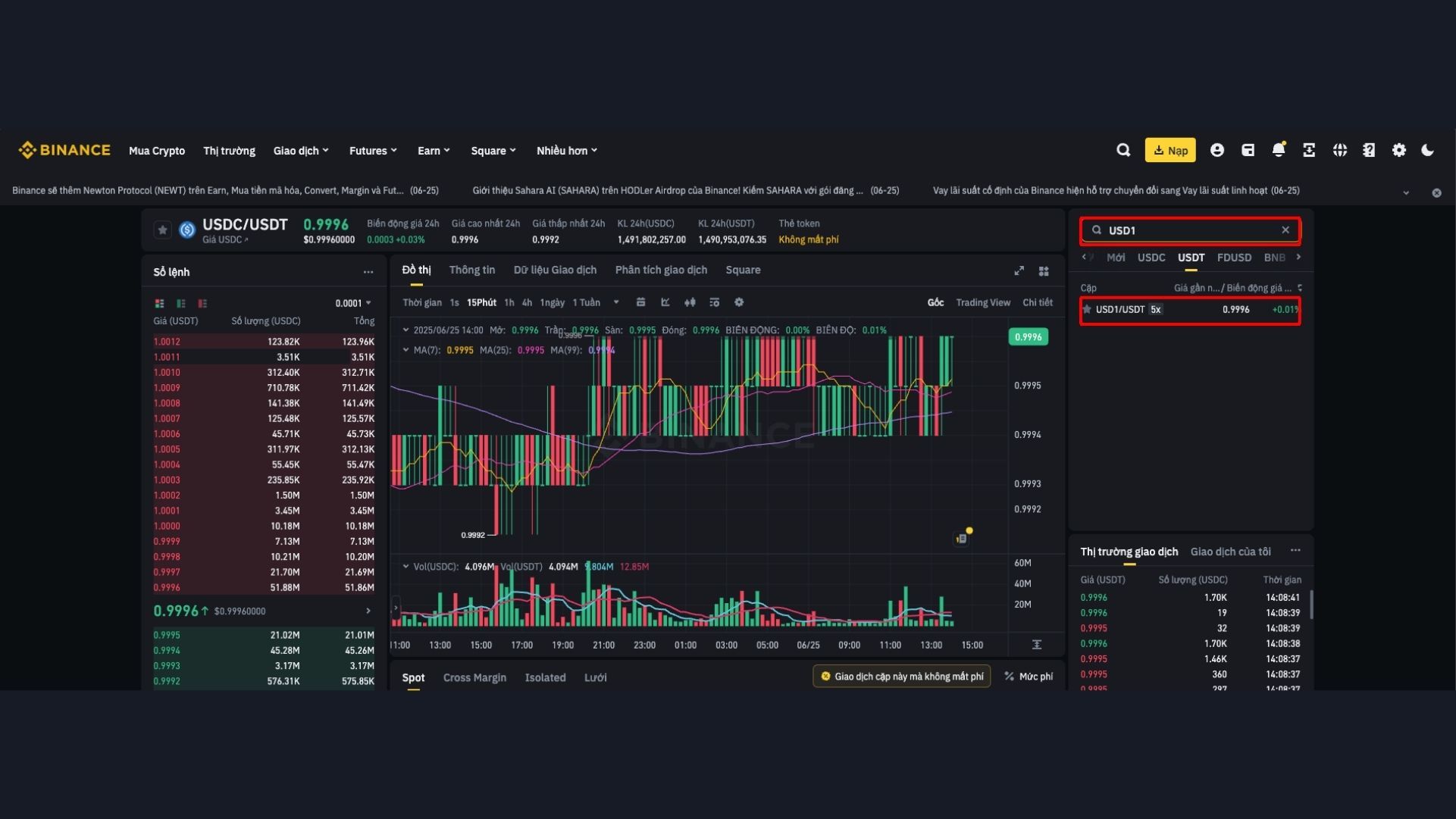Image resolution: width=1456 pixels, height=819 pixels.
Task: Open the Nhiều hơn dropdown menu
Action: pyautogui.click(x=567, y=151)
